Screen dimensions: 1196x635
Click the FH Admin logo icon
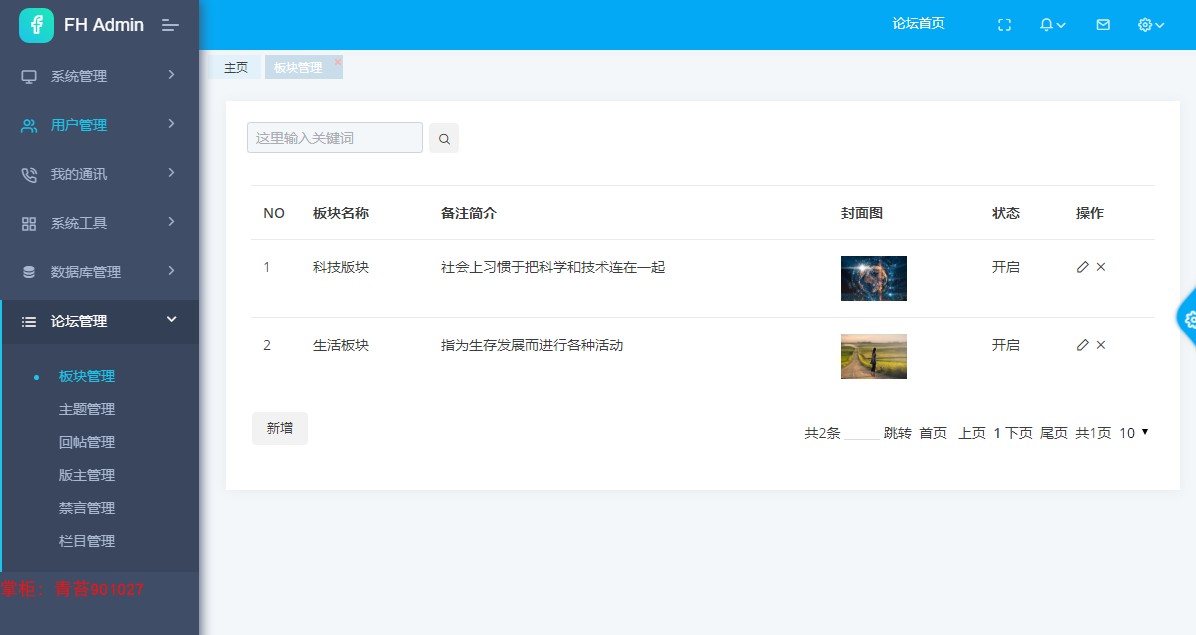tap(36, 25)
